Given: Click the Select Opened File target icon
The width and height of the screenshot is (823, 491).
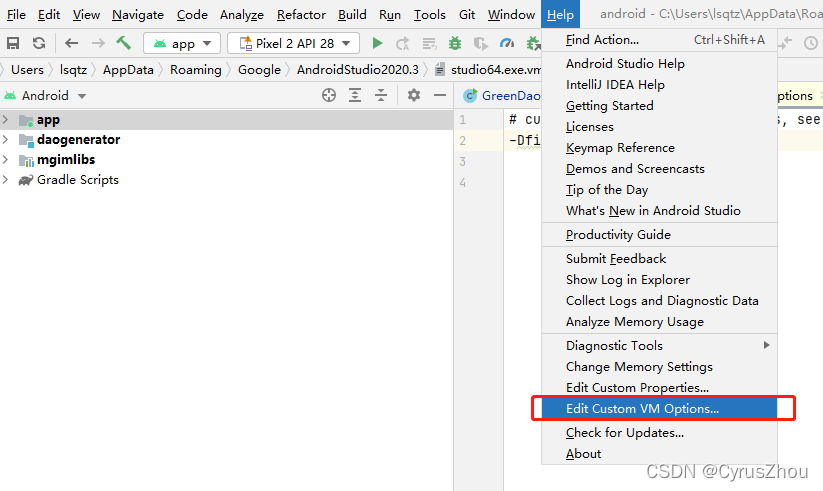Looking at the screenshot, I should pyautogui.click(x=329, y=95).
